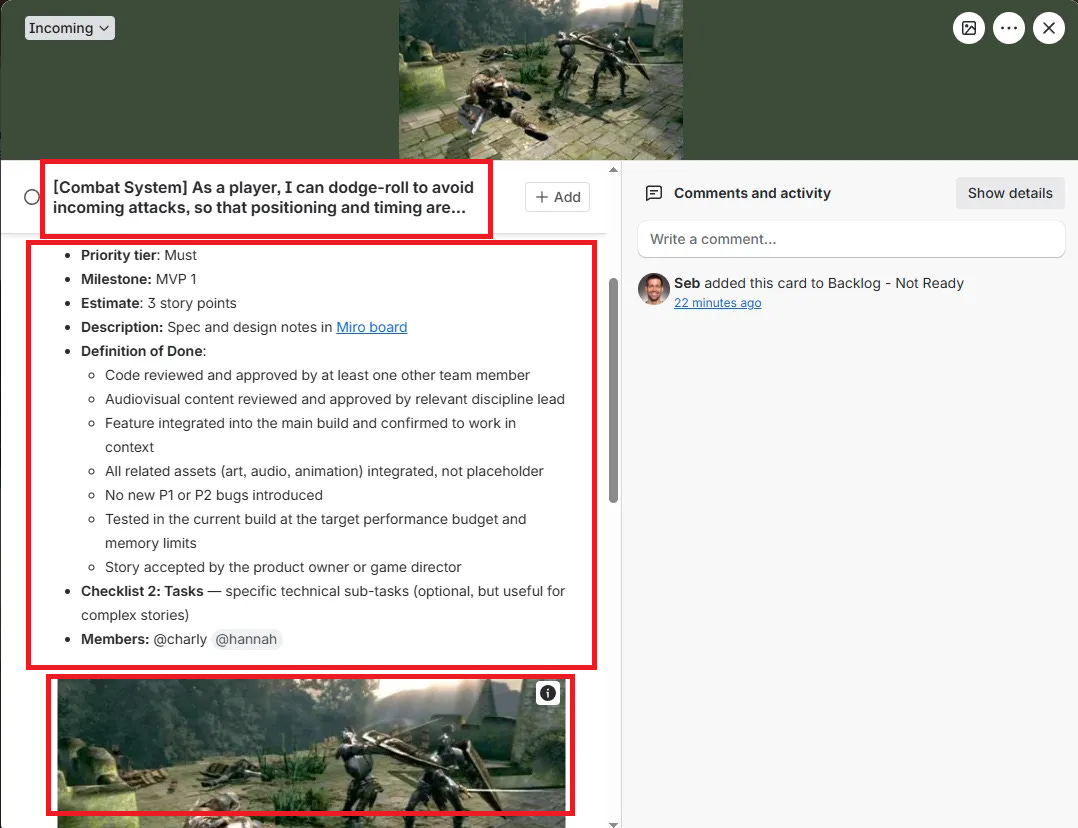Click the 'Milestone: MVP 1' line

pyautogui.click(x=139, y=279)
